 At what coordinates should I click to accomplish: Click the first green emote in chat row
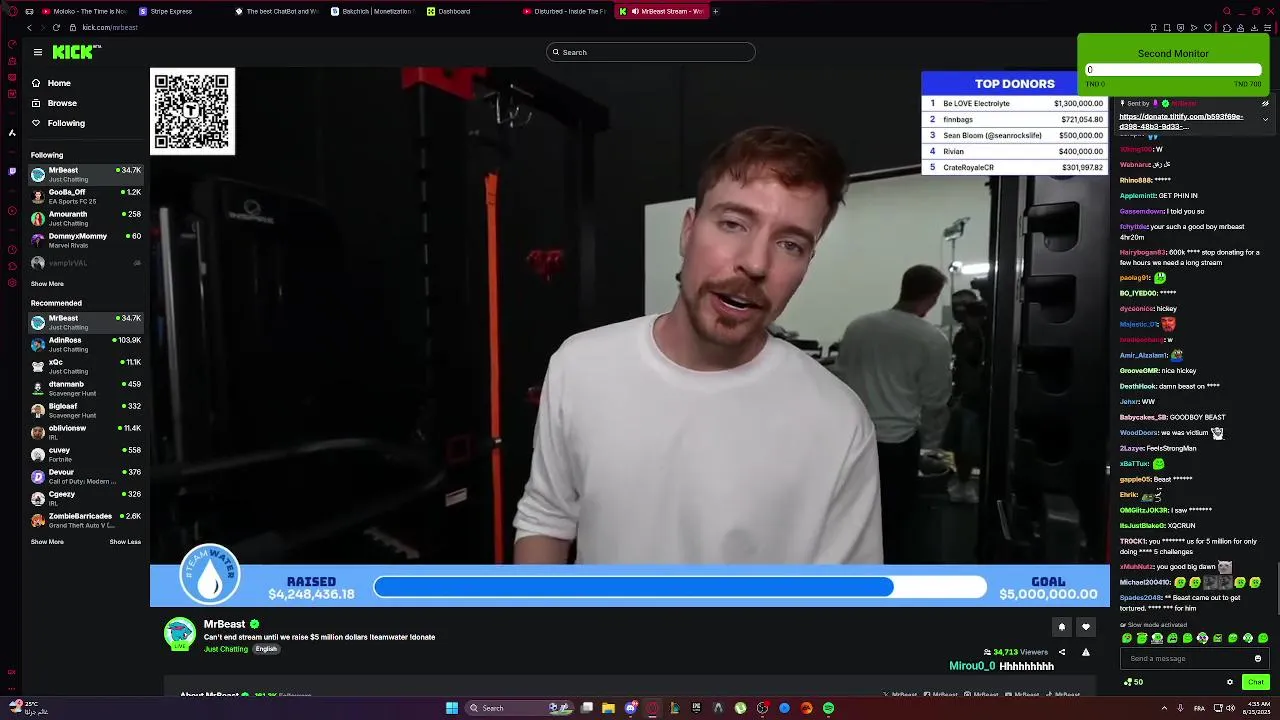(x=1127, y=638)
